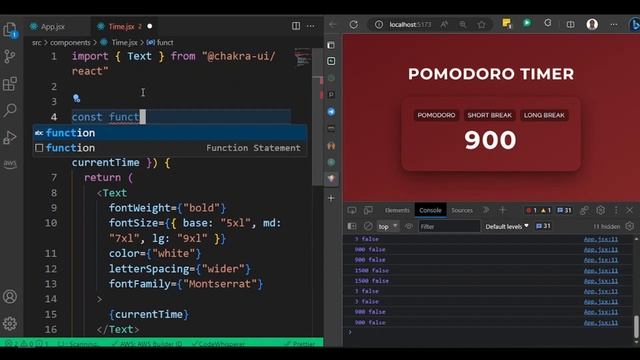Add this page to favorites
This screenshot has height=360, width=640.
point(482,24)
